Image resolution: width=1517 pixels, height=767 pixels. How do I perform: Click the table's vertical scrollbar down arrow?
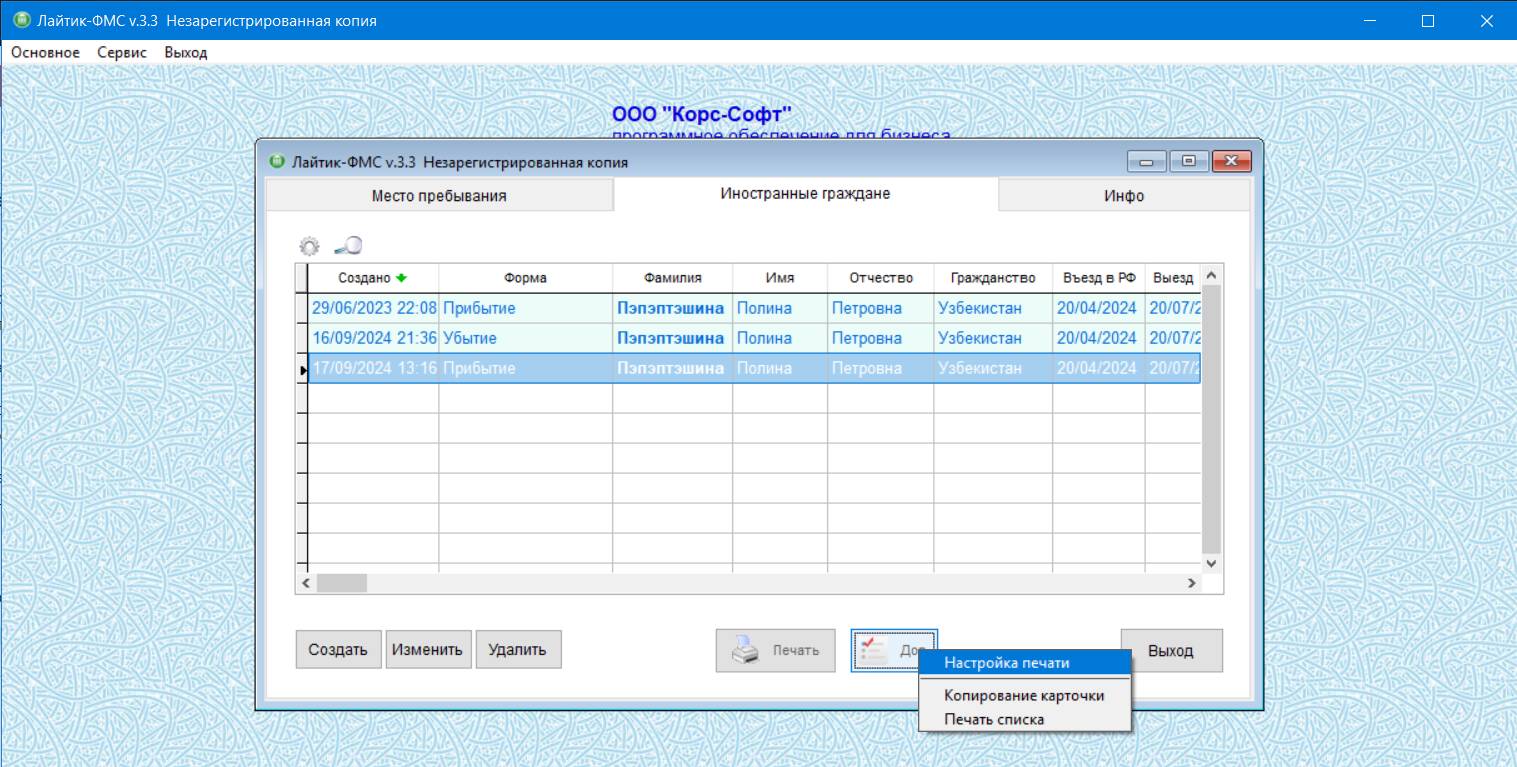pos(1211,563)
